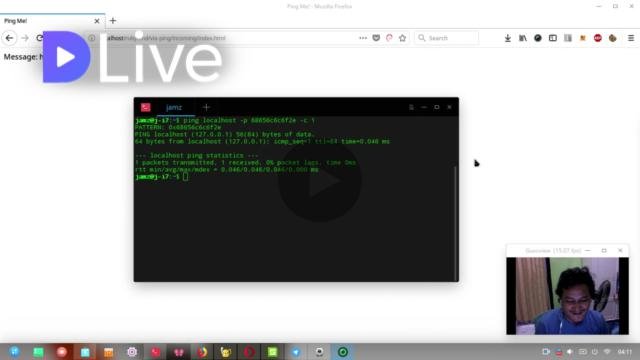
Task: Click the grey column extension icon in toolbar
Action: [568, 38]
